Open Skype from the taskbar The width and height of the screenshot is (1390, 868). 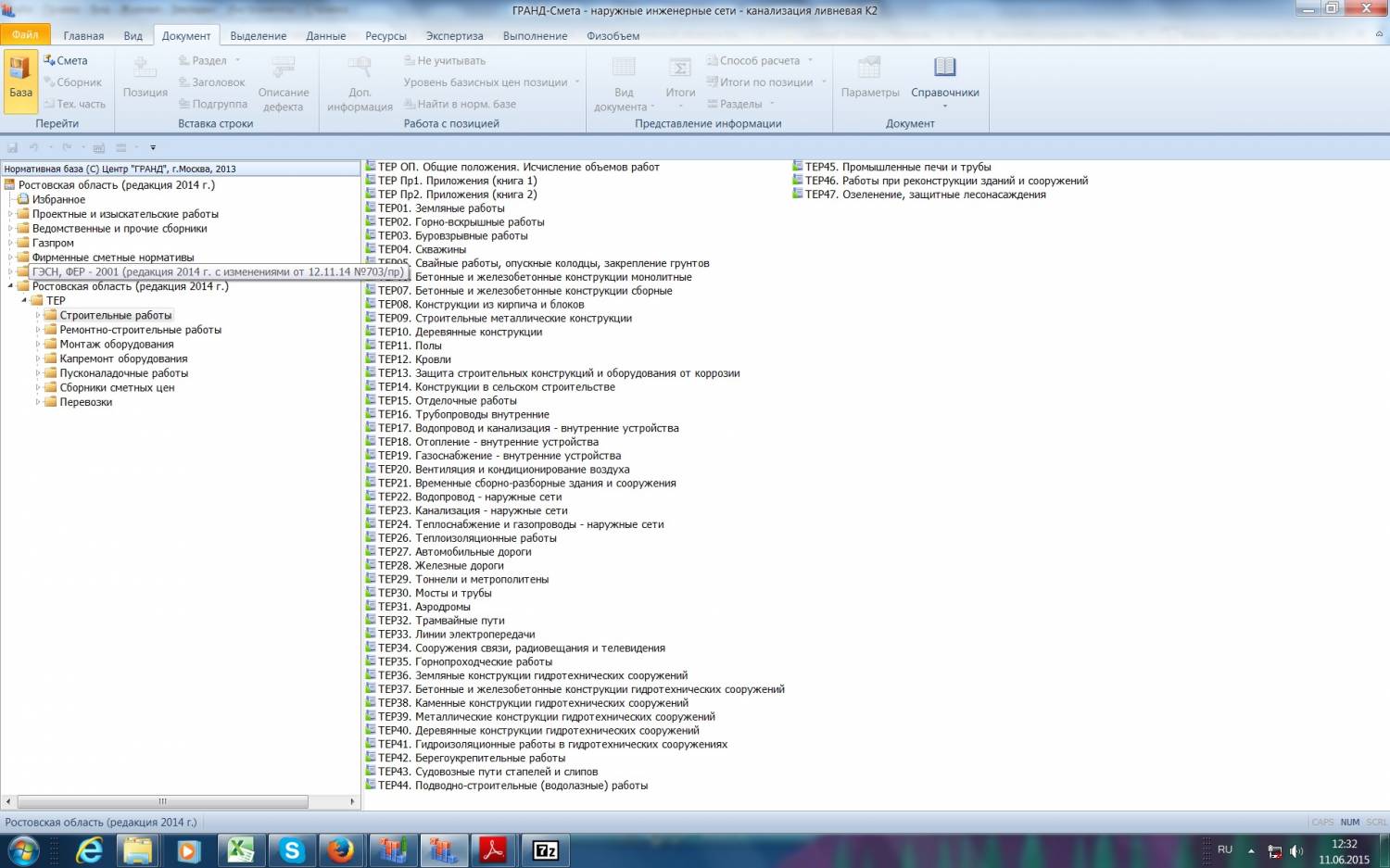coord(292,850)
